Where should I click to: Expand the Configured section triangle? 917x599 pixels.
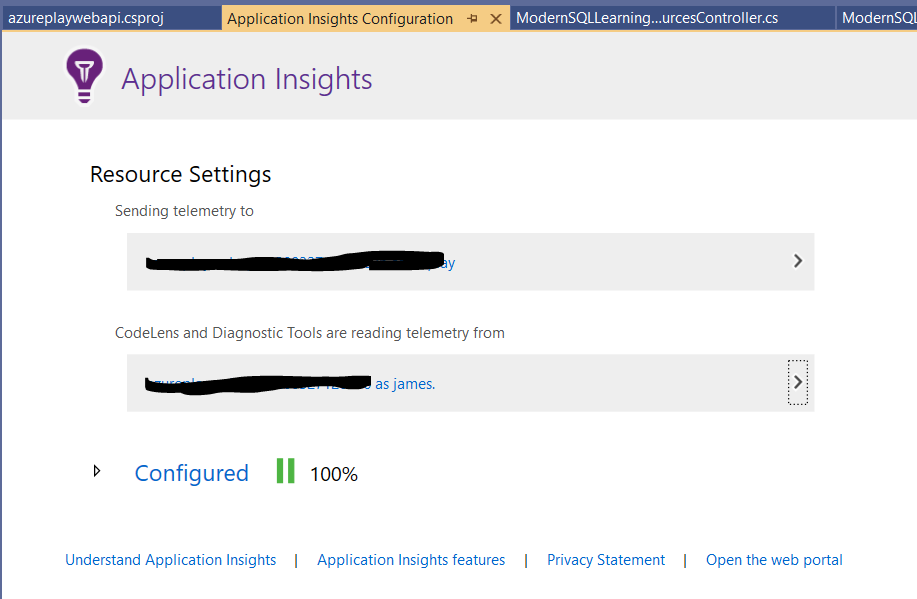tap(97, 471)
